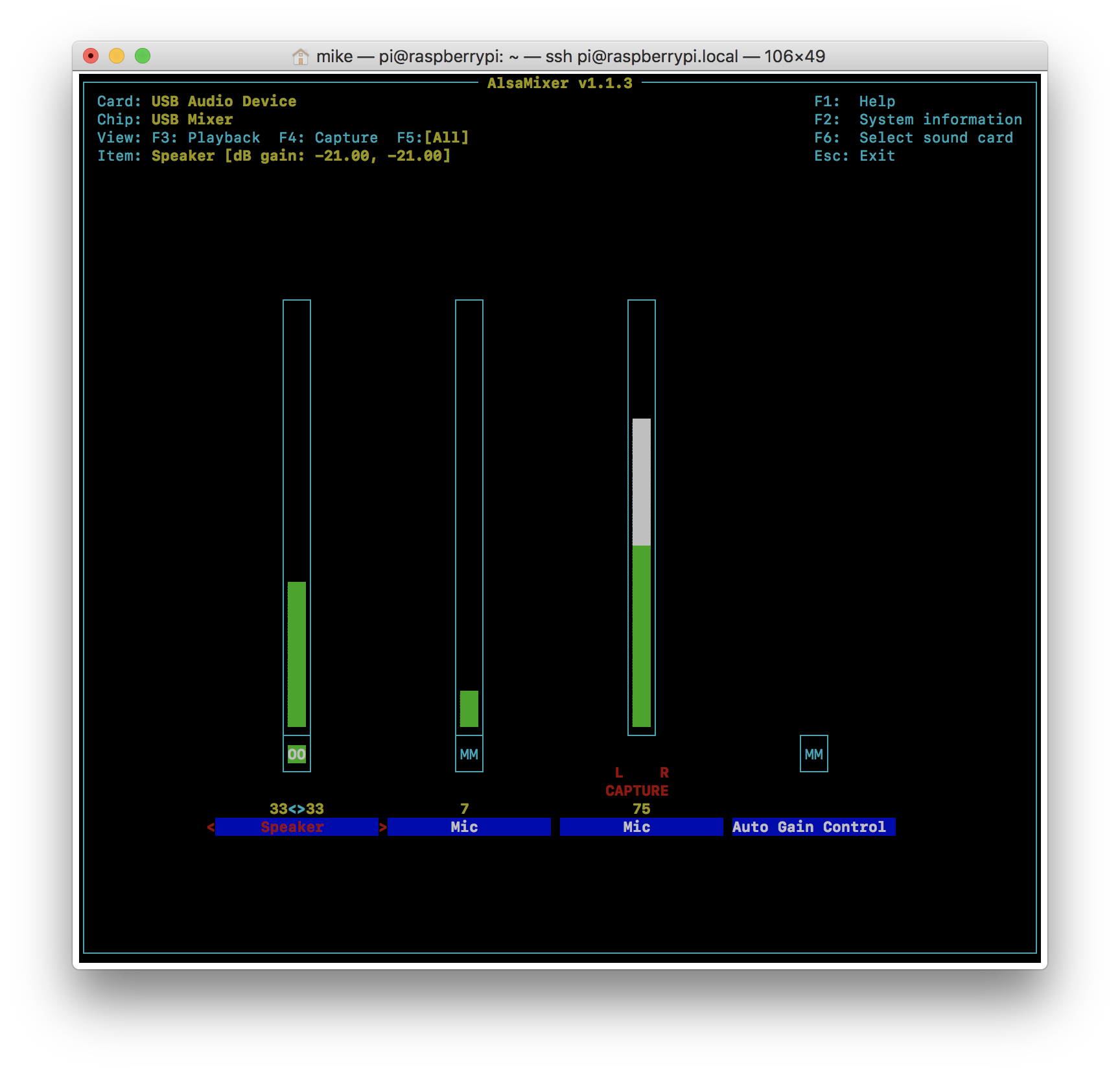Image resolution: width=1120 pixels, height=1073 pixels.
Task: Click the Speaker volume bar
Action: pyautogui.click(x=297, y=517)
